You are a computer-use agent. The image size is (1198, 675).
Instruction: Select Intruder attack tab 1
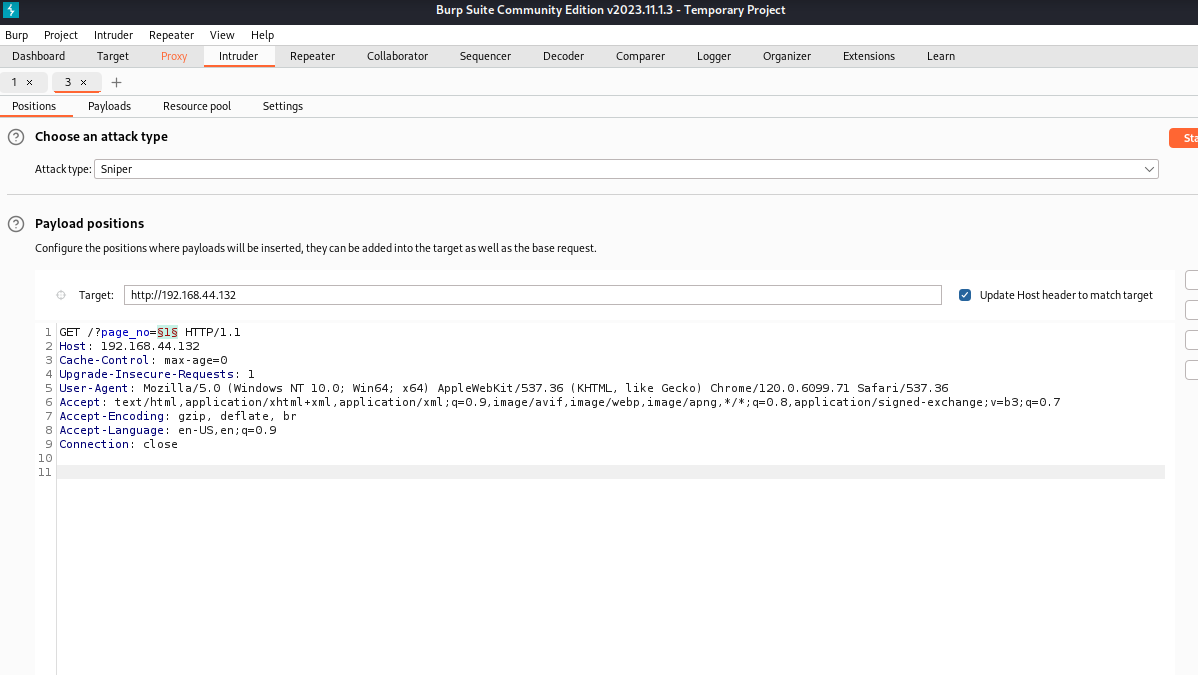tap(14, 83)
